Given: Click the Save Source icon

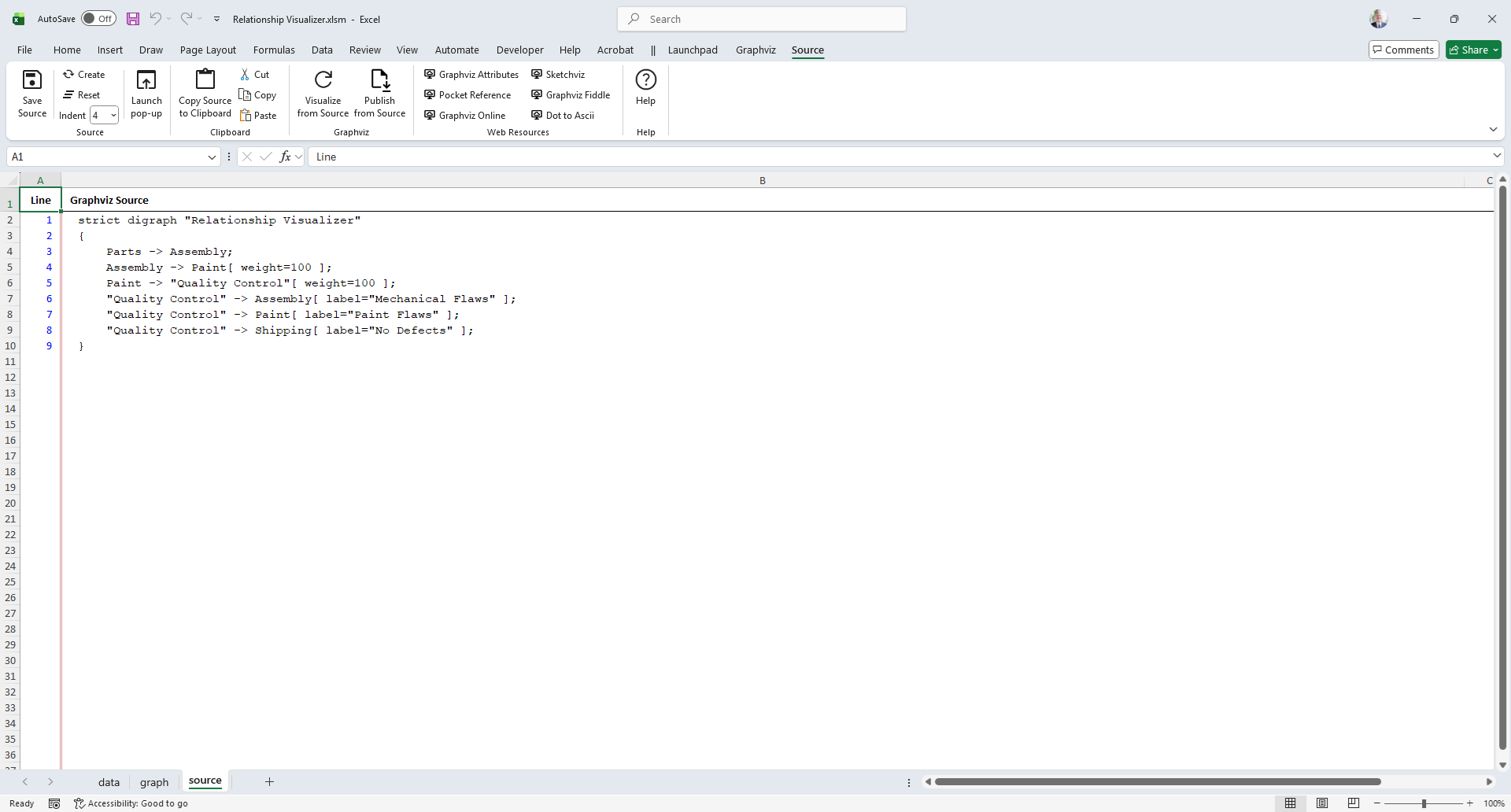Looking at the screenshot, I should [x=32, y=80].
